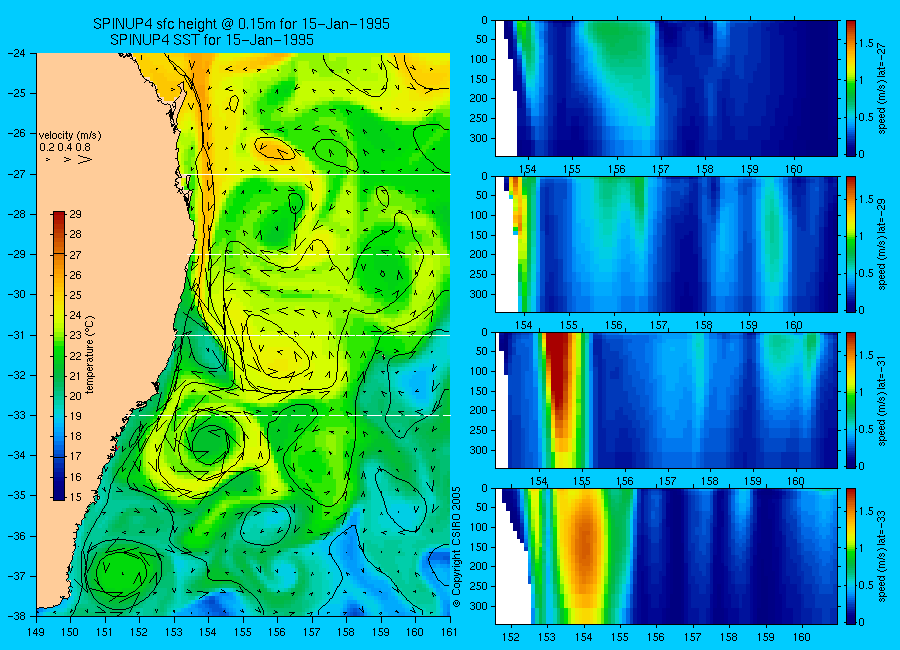900x650 pixels.
Task: Select the 'velocity (m/s)' legend label
Action: tap(70, 136)
